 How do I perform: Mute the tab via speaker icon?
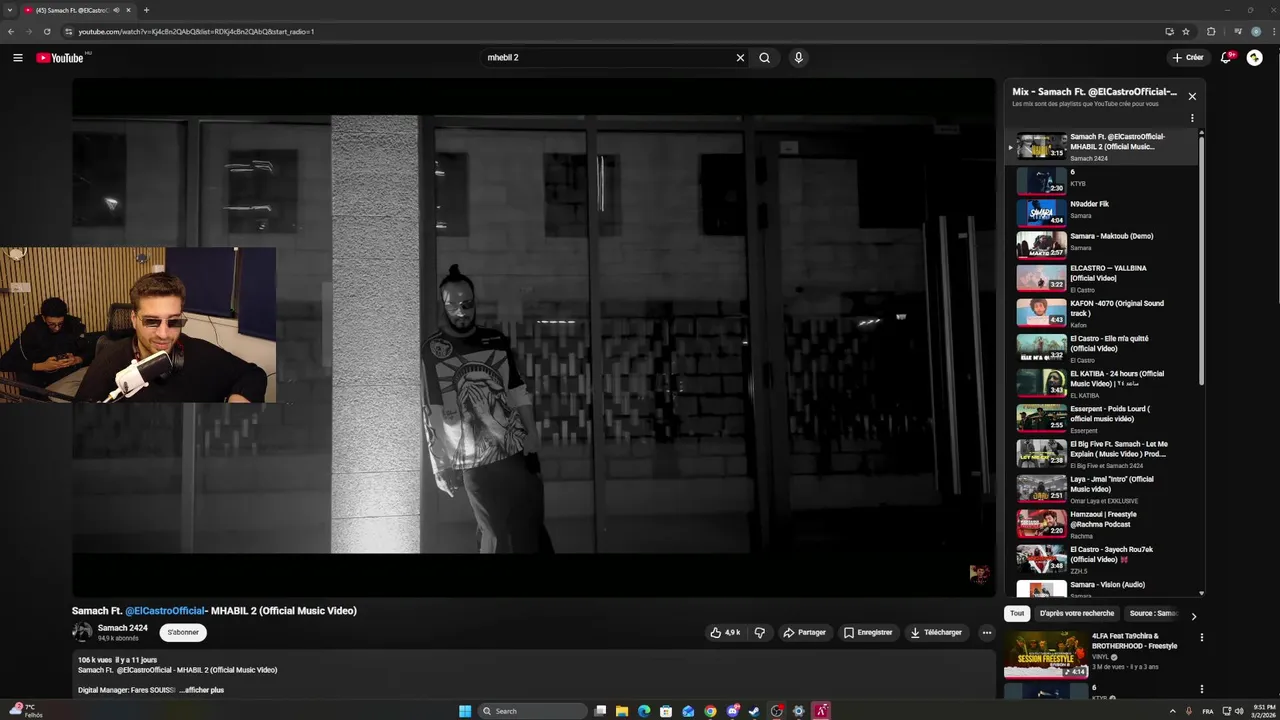tap(116, 10)
